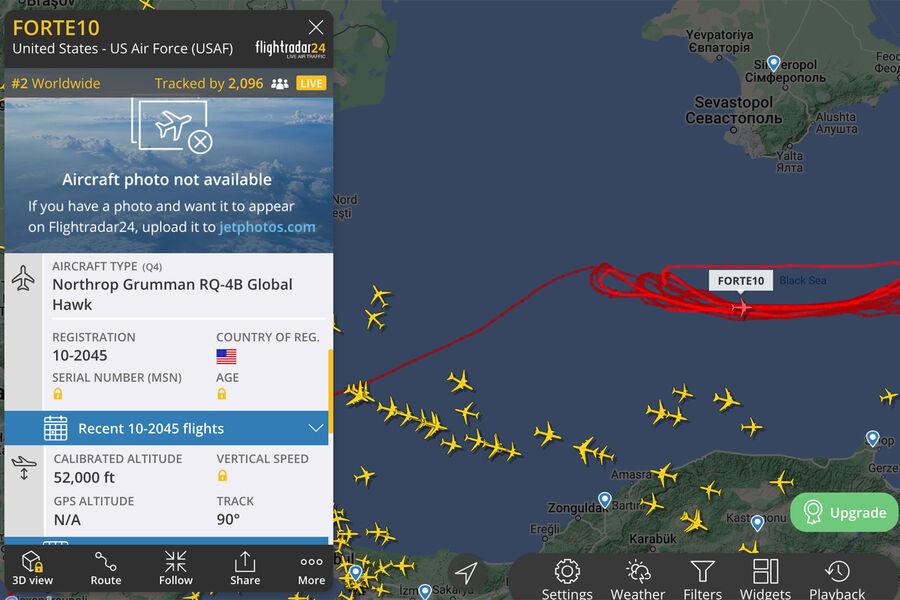Screen dimensions: 900x600
Task: Select the FORTE10 label on the map
Action: tap(740, 281)
